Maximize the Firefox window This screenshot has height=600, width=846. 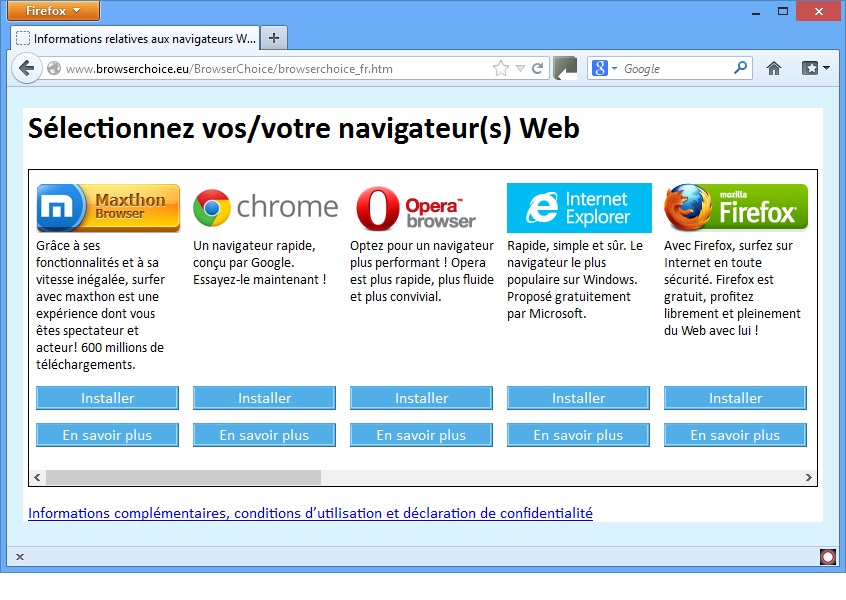click(x=783, y=11)
